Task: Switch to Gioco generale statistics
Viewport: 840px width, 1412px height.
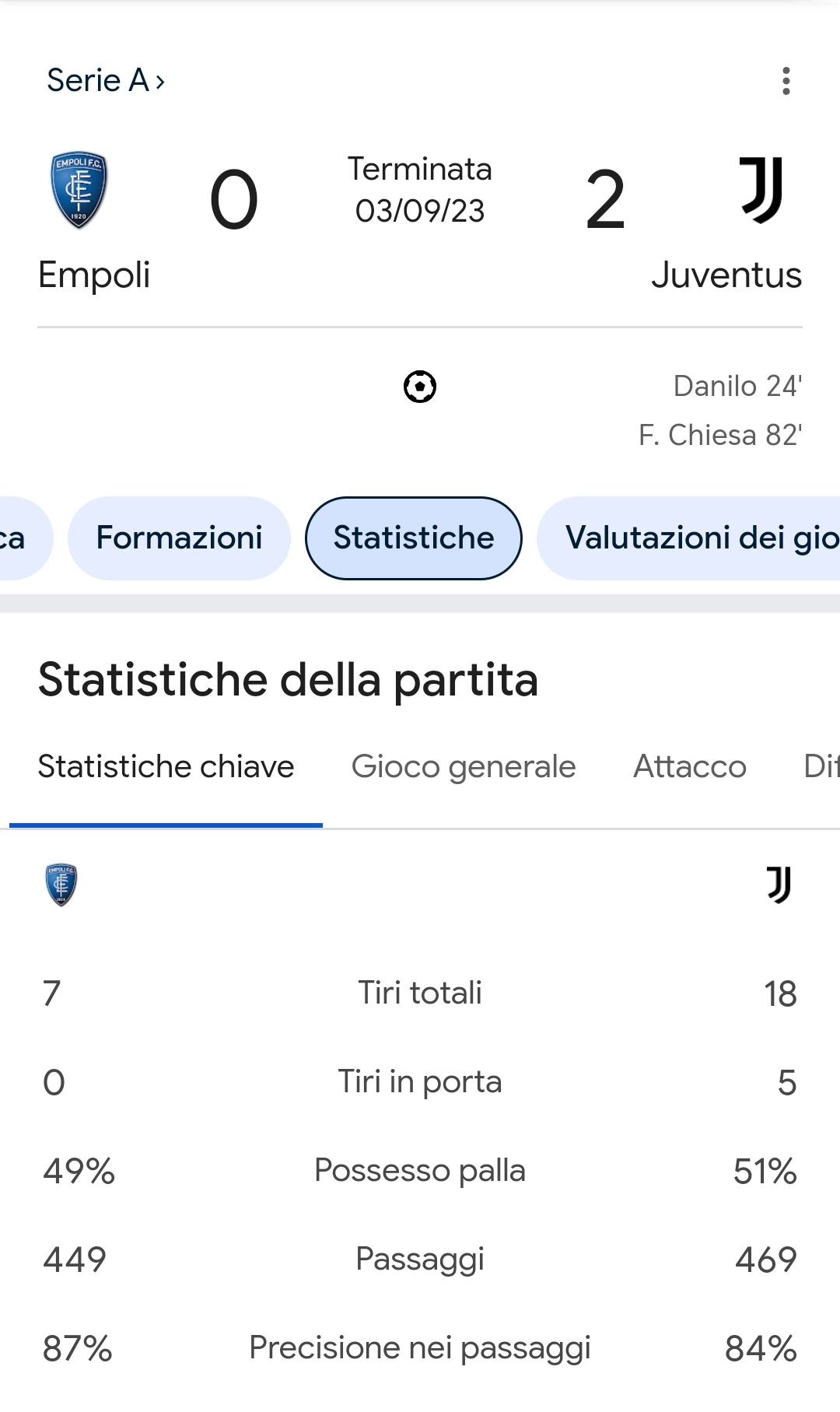Action: click(x=464, y=767)
